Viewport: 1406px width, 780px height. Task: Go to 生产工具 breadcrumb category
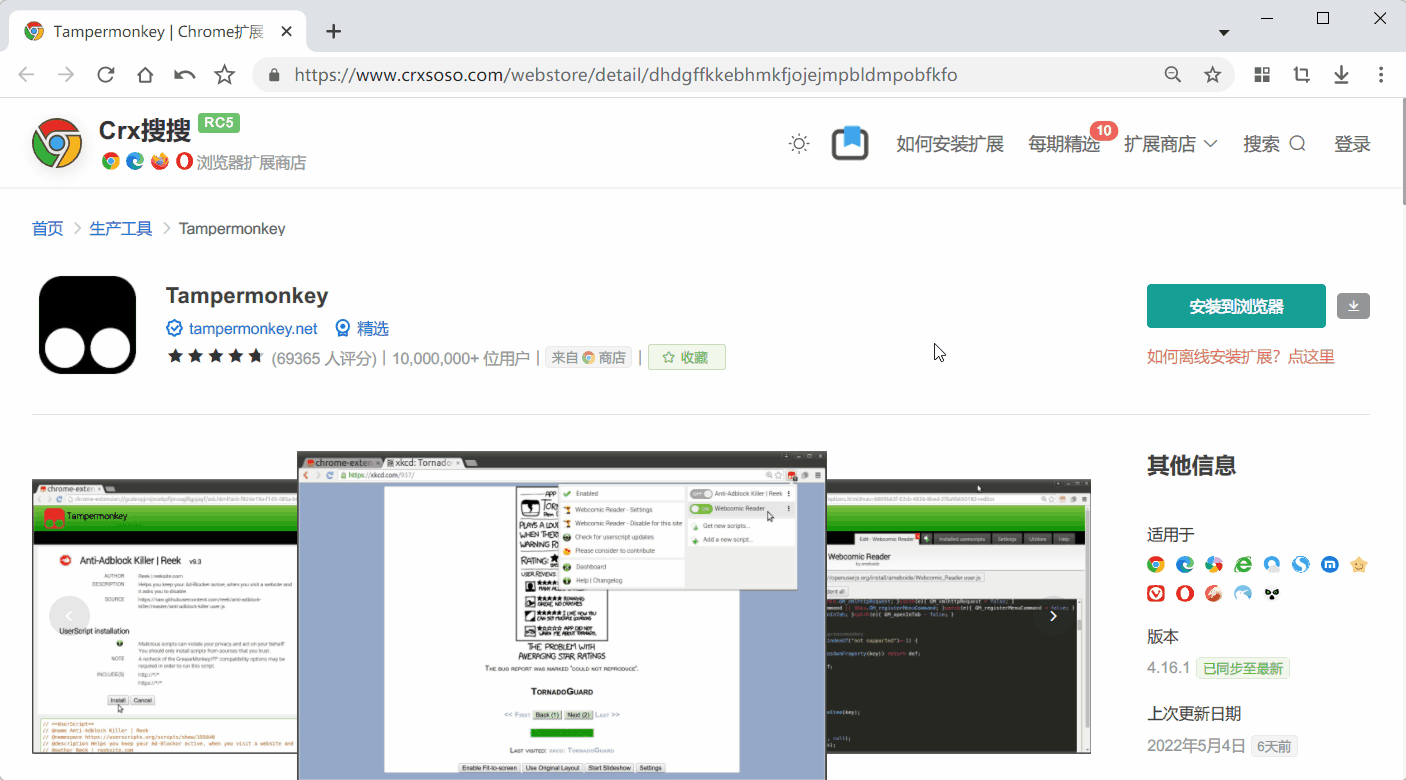coord(121,229)
